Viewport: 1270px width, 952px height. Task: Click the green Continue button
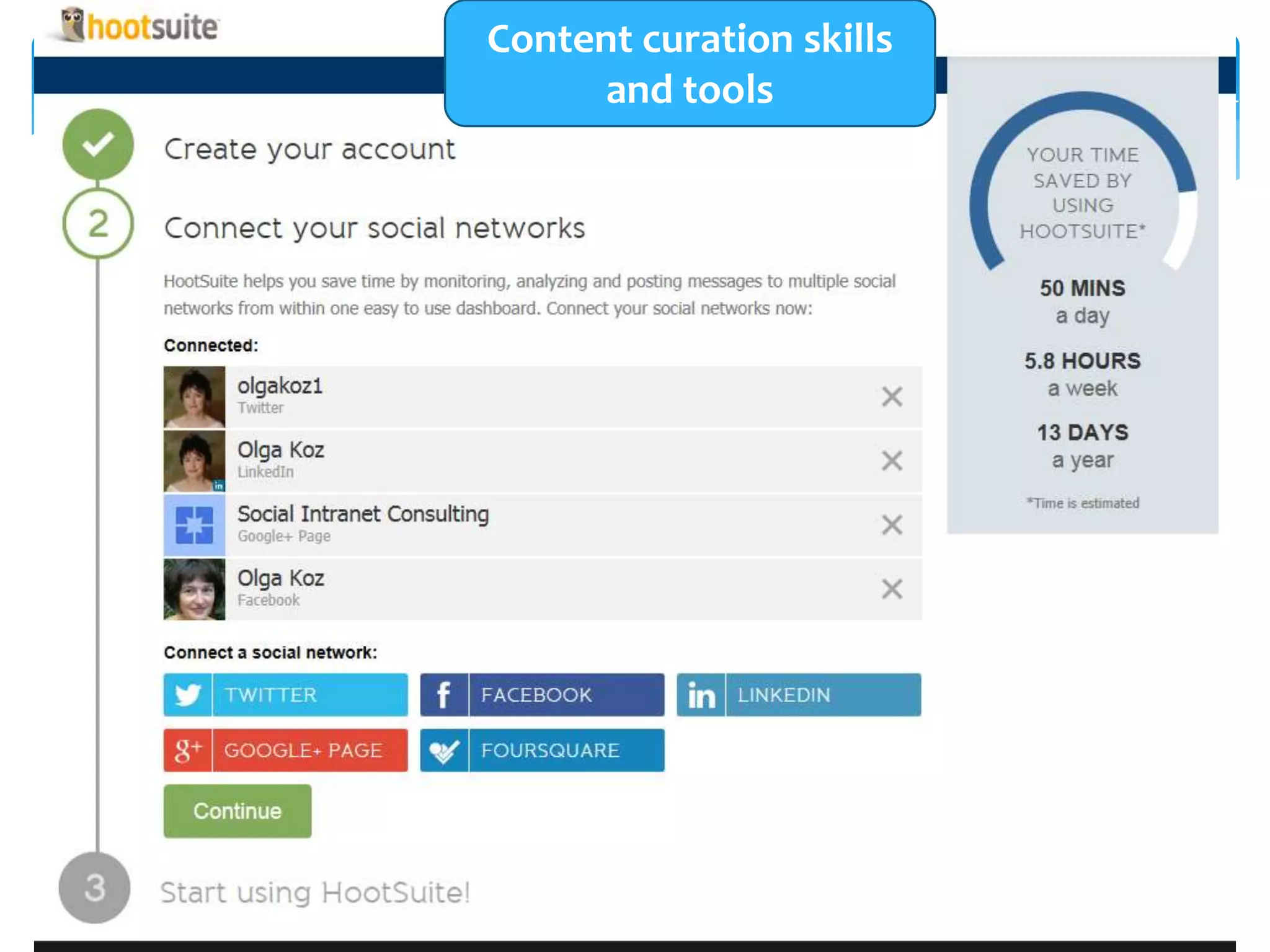click(238, 811)
